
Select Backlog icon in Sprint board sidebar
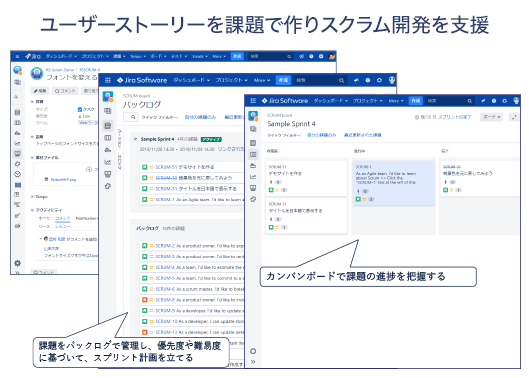pos(253,143)
